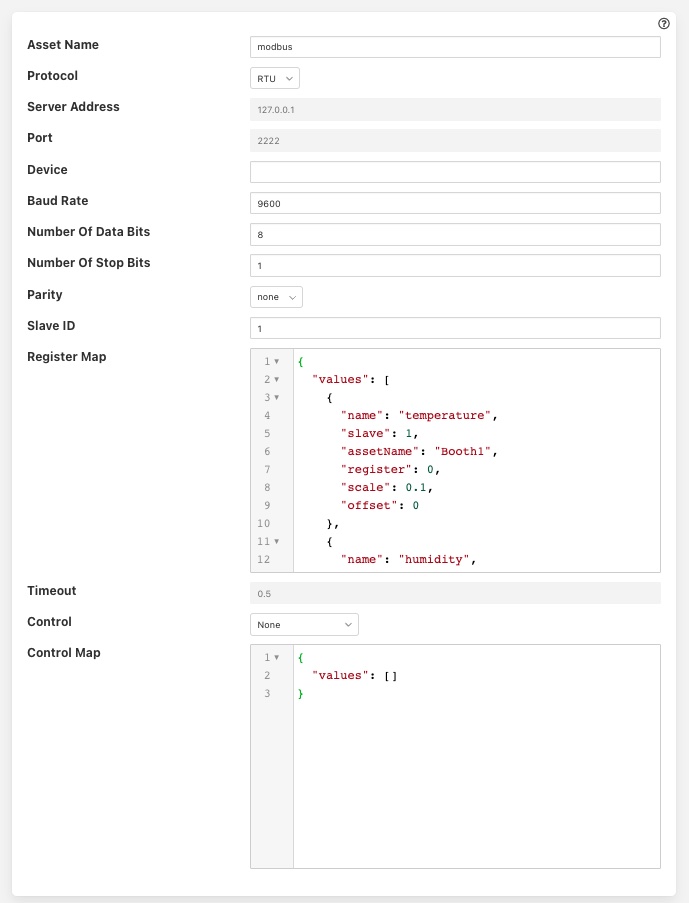Viewport: 689px width, 903px height.
Task: Click the greyed-out Server Address field
Action: pos(455,109)
